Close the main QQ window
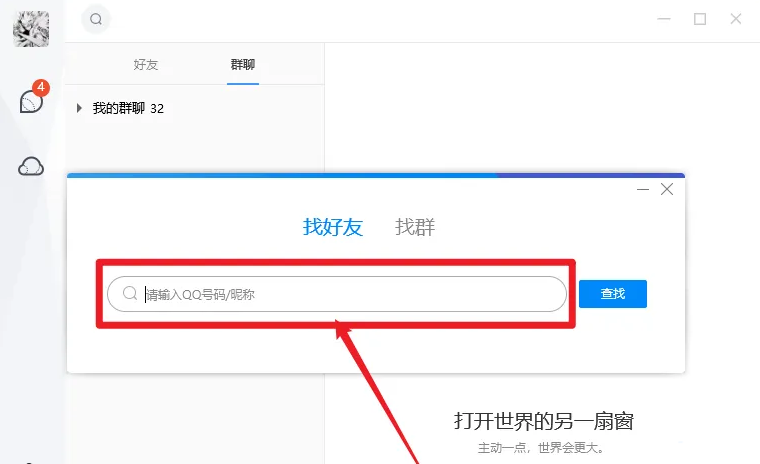This screenshot has height=464, width=760. [736, 19]
